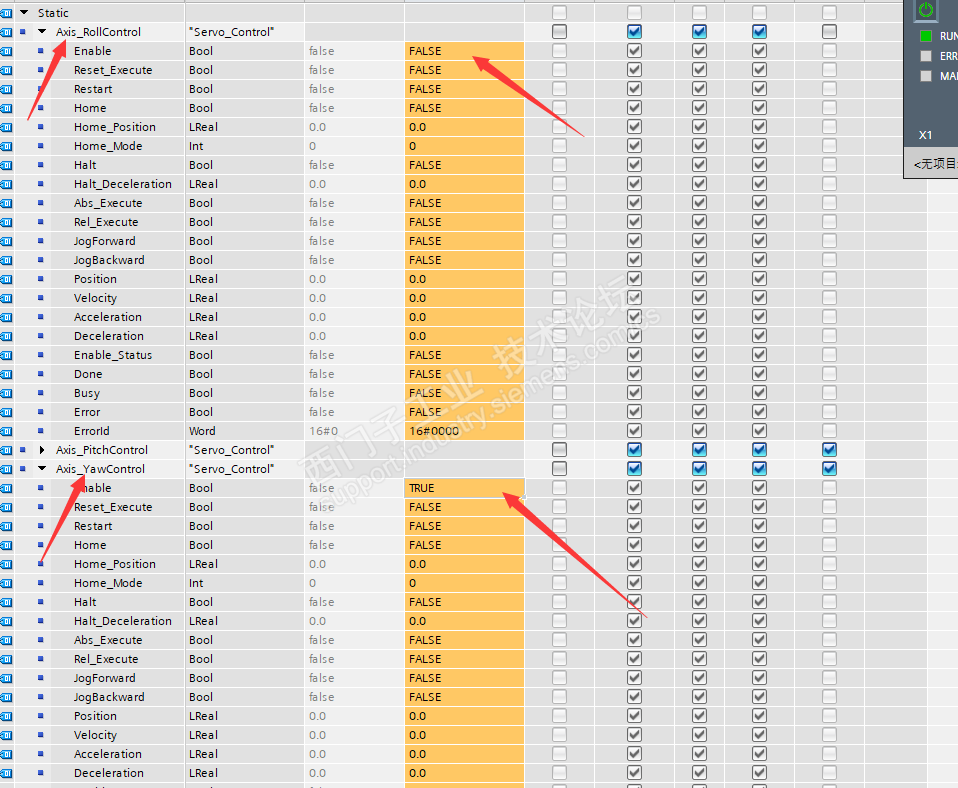Select JogBackward under Axis_YawControl
The image size is (958, 788).
click(109, 697)
